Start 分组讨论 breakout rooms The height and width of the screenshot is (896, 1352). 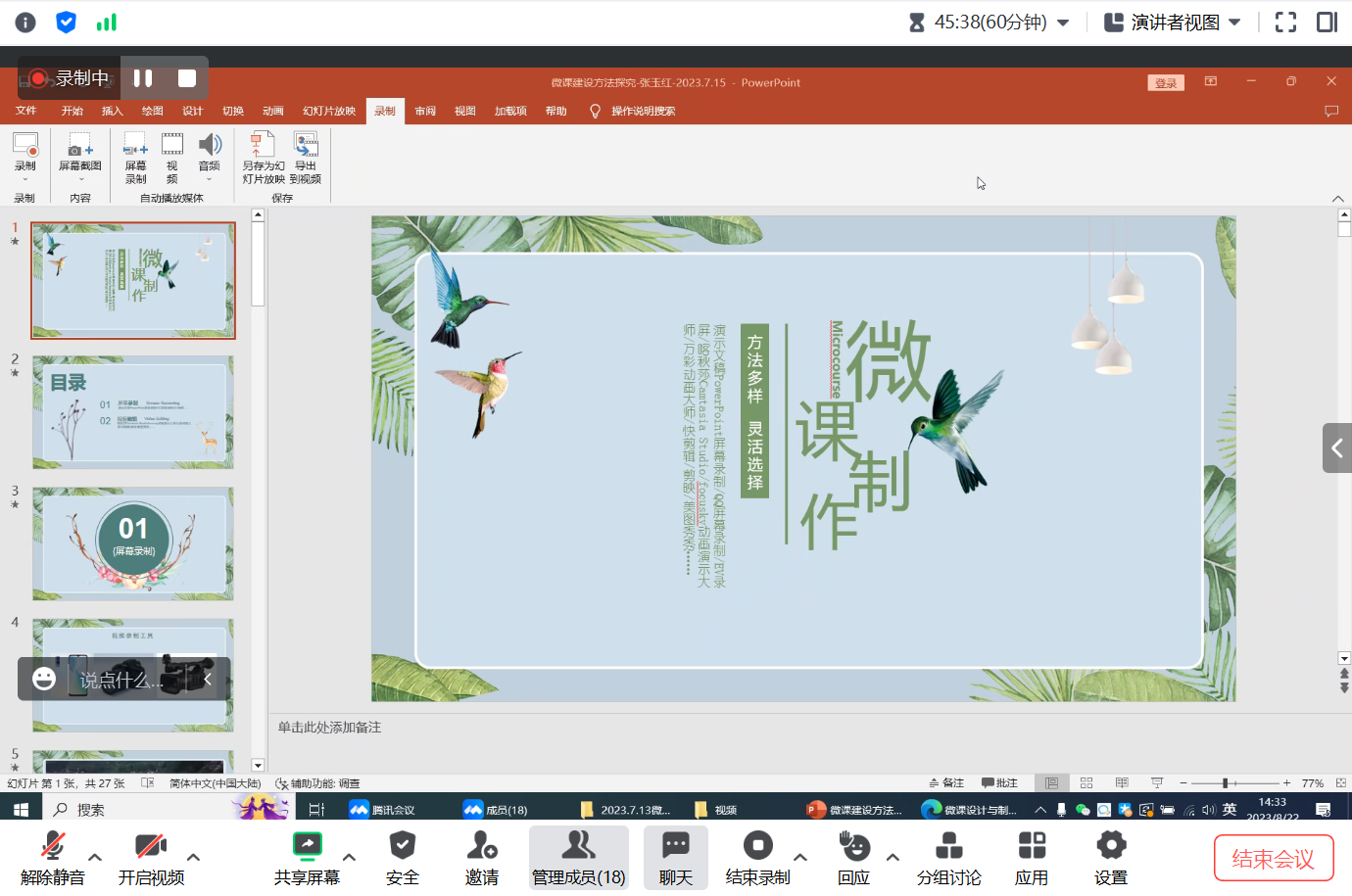(949, 858)
